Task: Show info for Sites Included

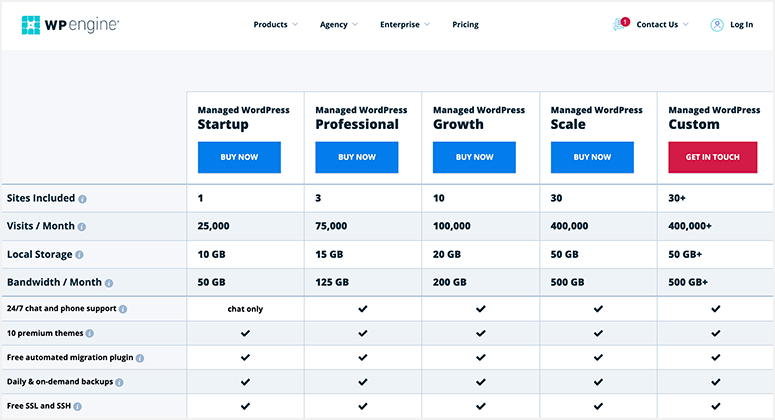Action: click(x=83, y=199)
